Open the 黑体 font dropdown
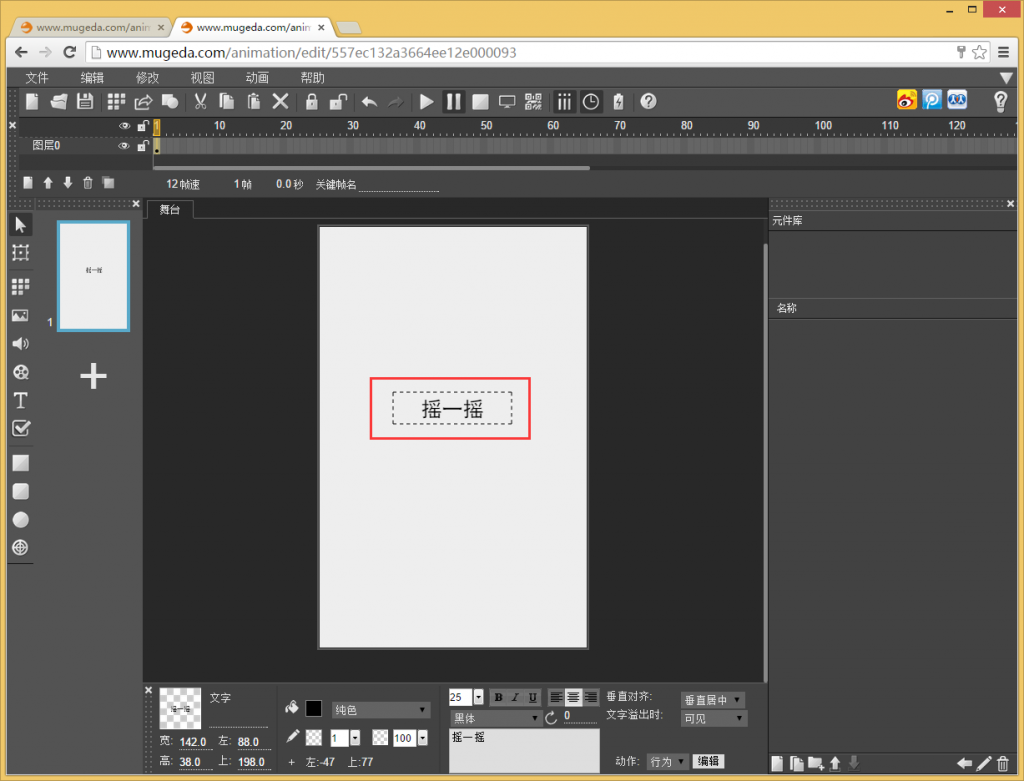 point(495,718)
